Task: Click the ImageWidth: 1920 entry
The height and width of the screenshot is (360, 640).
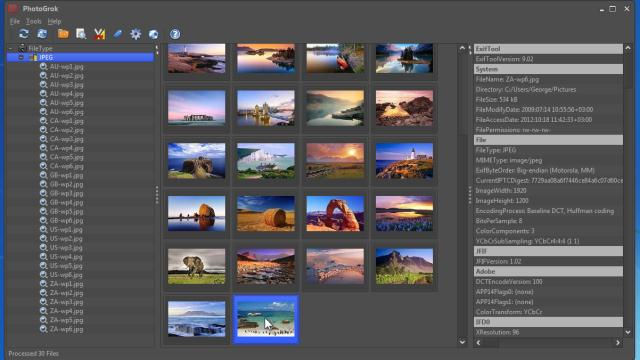Action: tap(501, 191)
